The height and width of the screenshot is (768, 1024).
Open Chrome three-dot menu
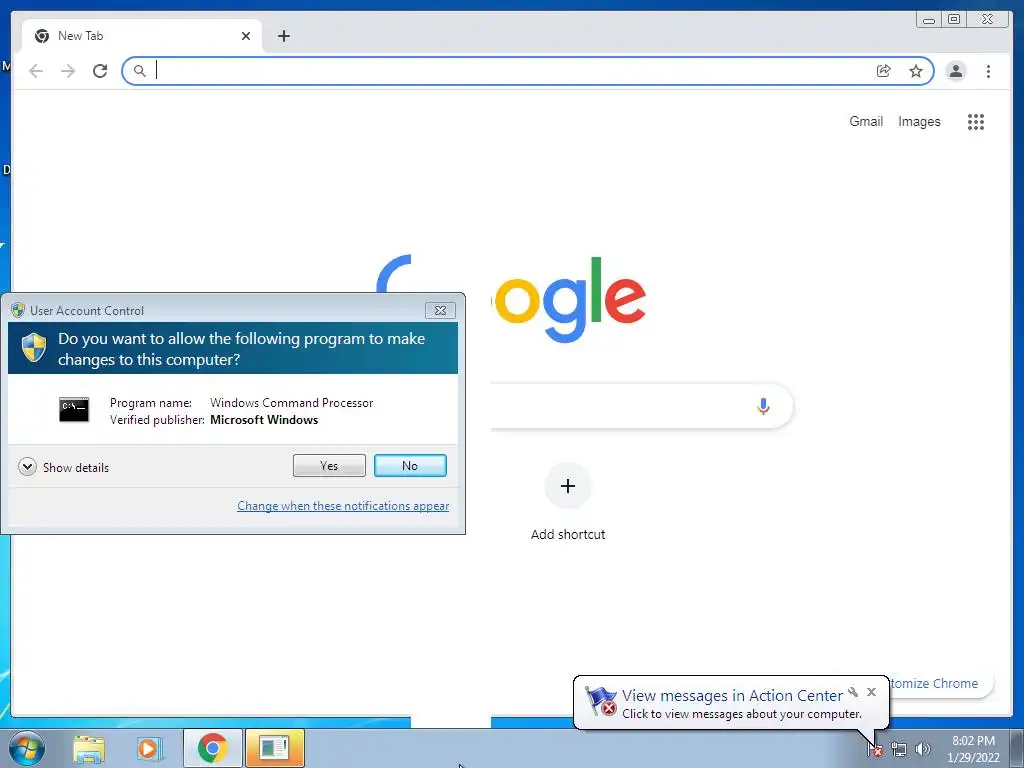(988, 71)
